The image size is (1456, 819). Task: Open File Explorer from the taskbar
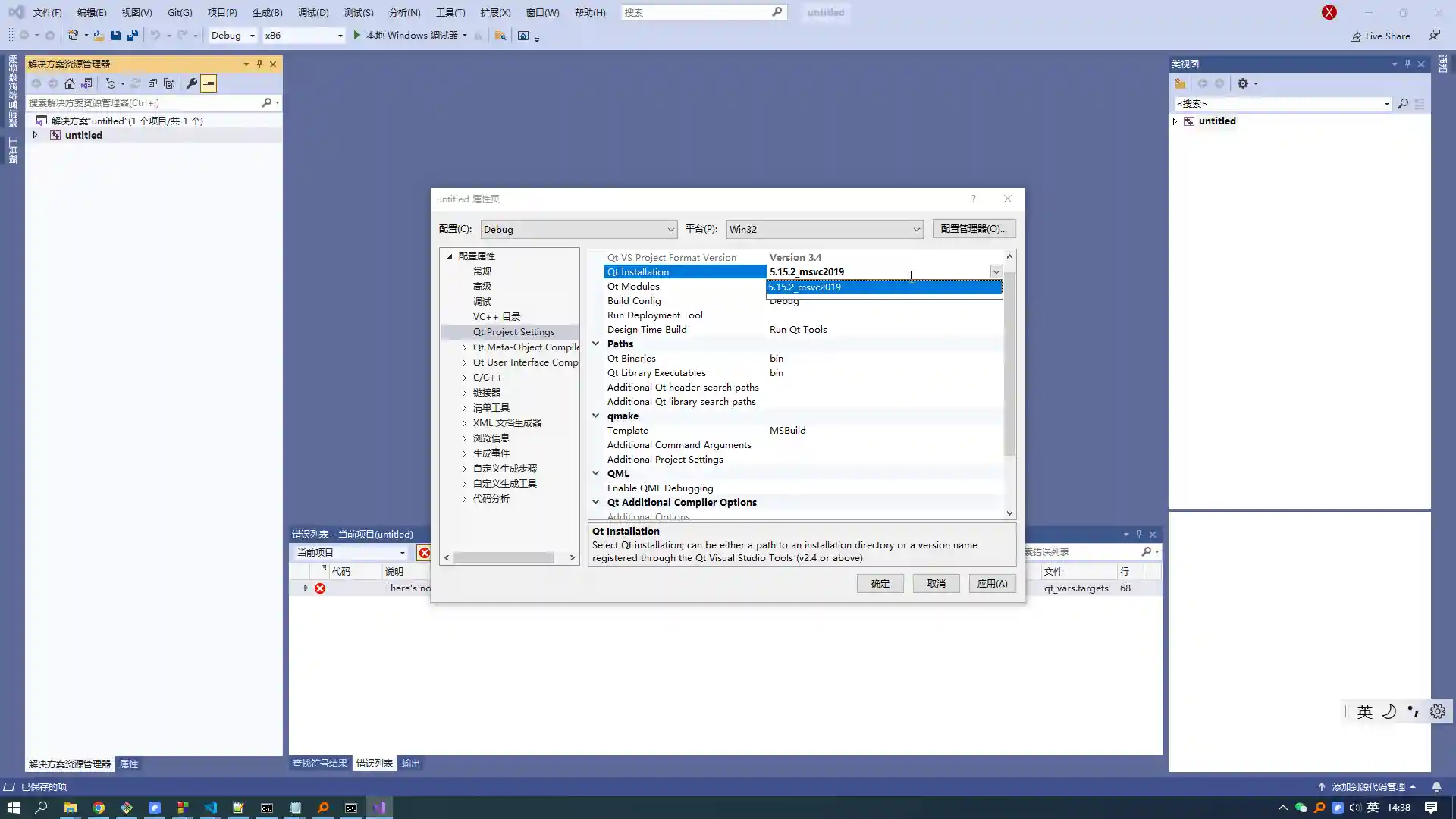tap(71, 808)
